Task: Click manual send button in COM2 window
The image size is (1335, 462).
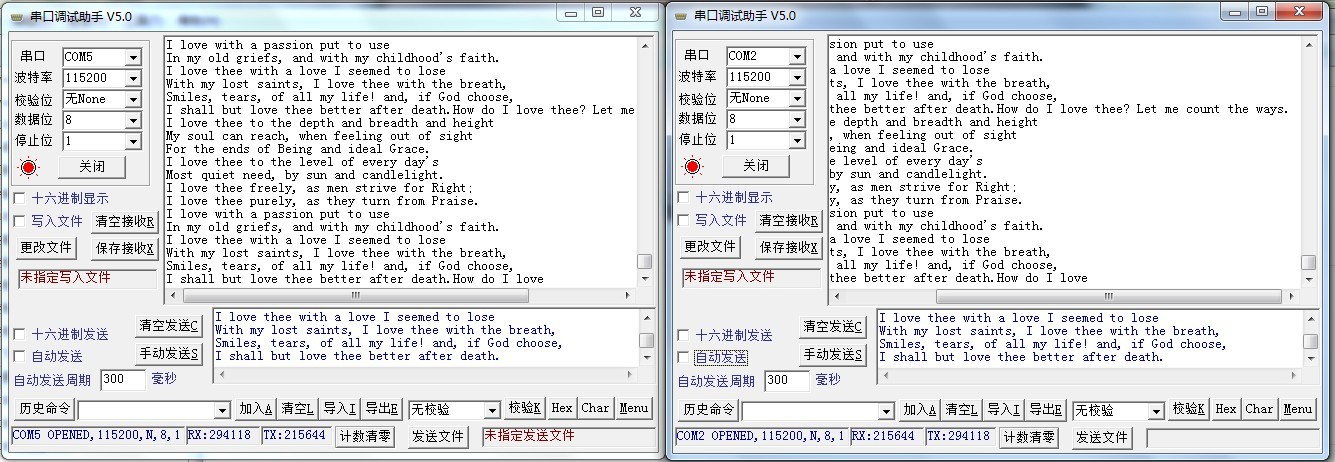Action: pyautogui.click(x=833, y=354)
